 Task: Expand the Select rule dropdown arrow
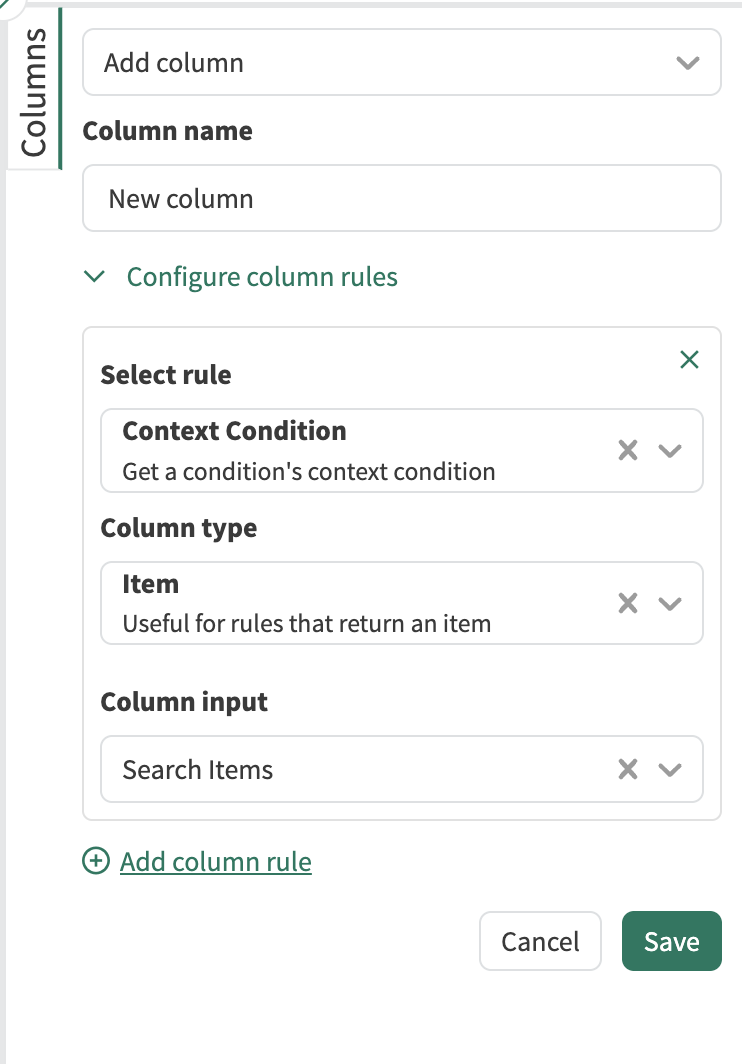click(670, 450)
